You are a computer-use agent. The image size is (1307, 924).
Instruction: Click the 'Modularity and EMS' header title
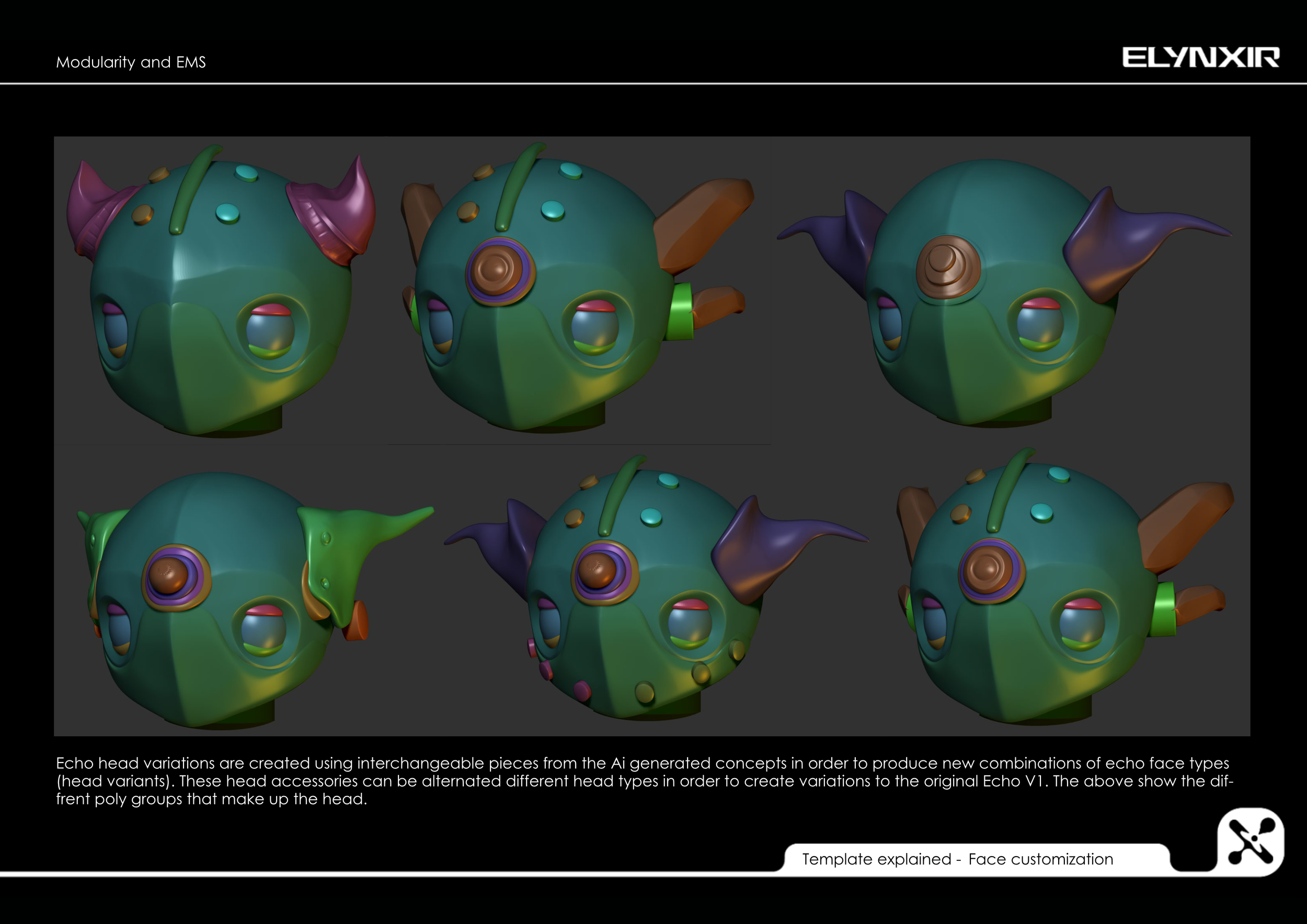point(130,62)
